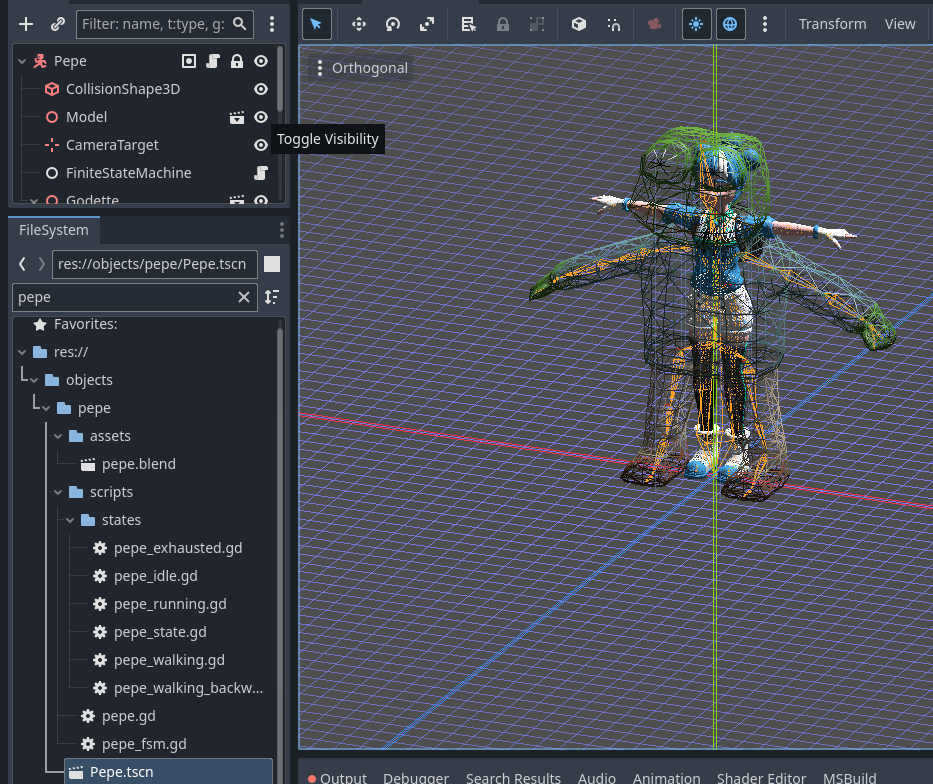Open the Transform menu

point(832,24)
